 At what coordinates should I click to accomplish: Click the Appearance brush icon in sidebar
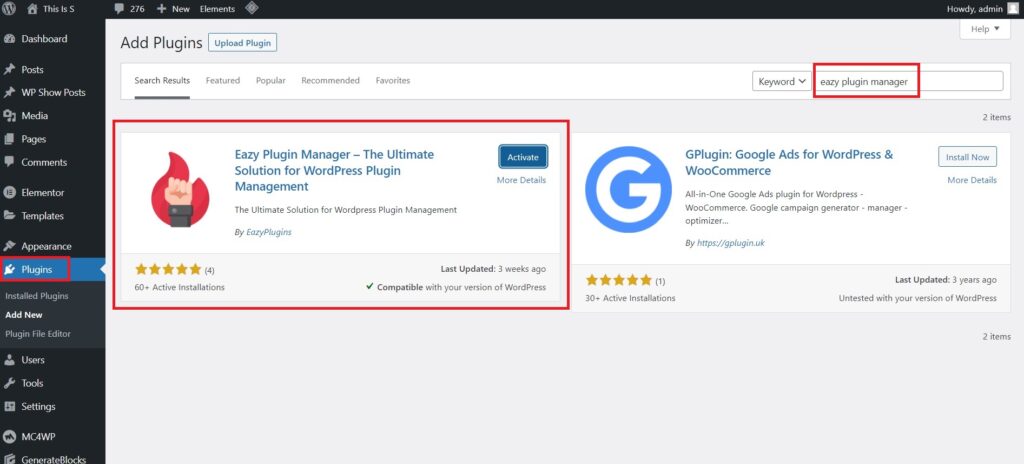click(x=9, y=246)
